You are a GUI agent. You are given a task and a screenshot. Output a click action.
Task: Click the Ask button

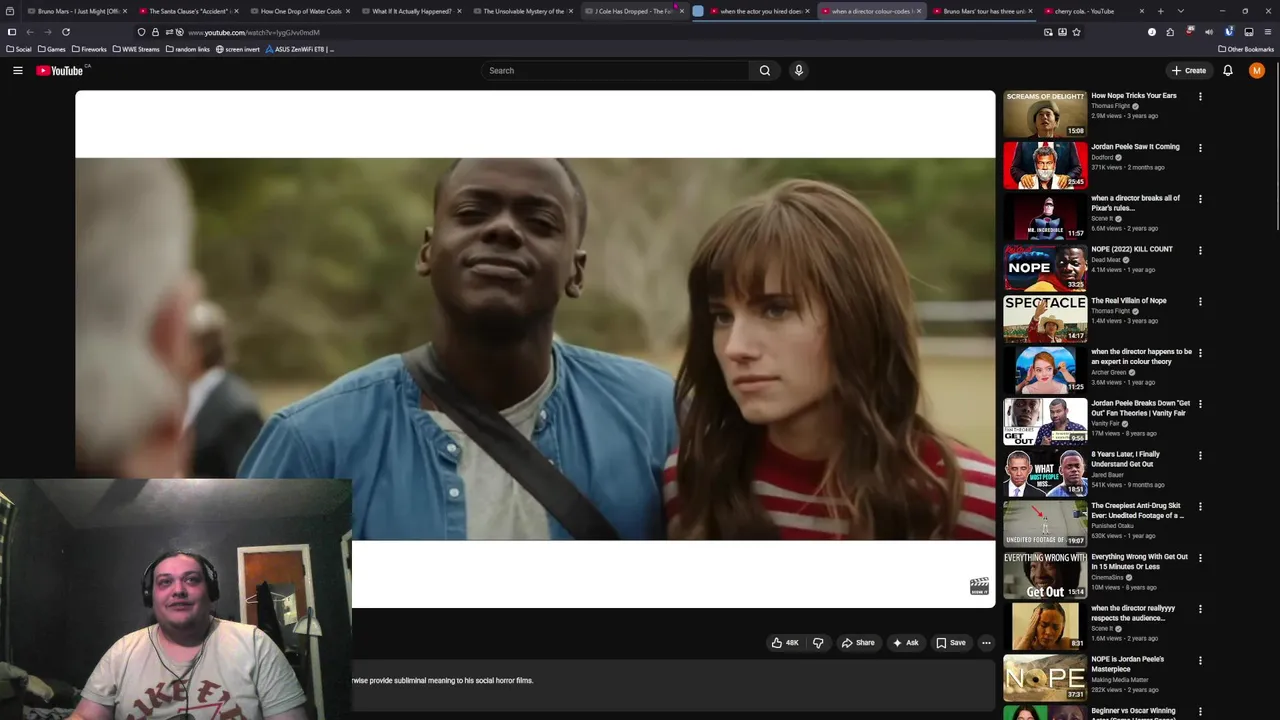pyautogui.click(x=906, y=643)
